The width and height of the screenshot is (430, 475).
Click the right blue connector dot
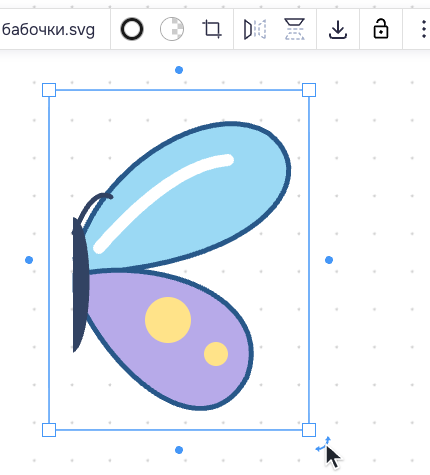tap(329, 260)
